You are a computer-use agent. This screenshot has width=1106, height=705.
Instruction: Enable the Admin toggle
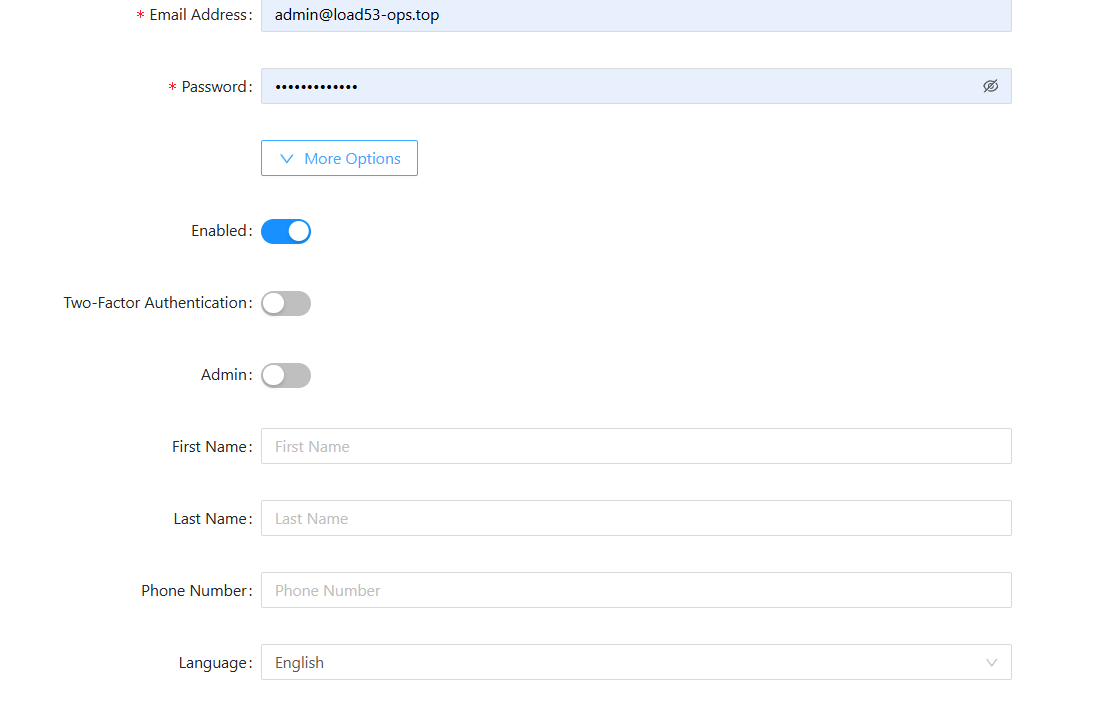286,375
